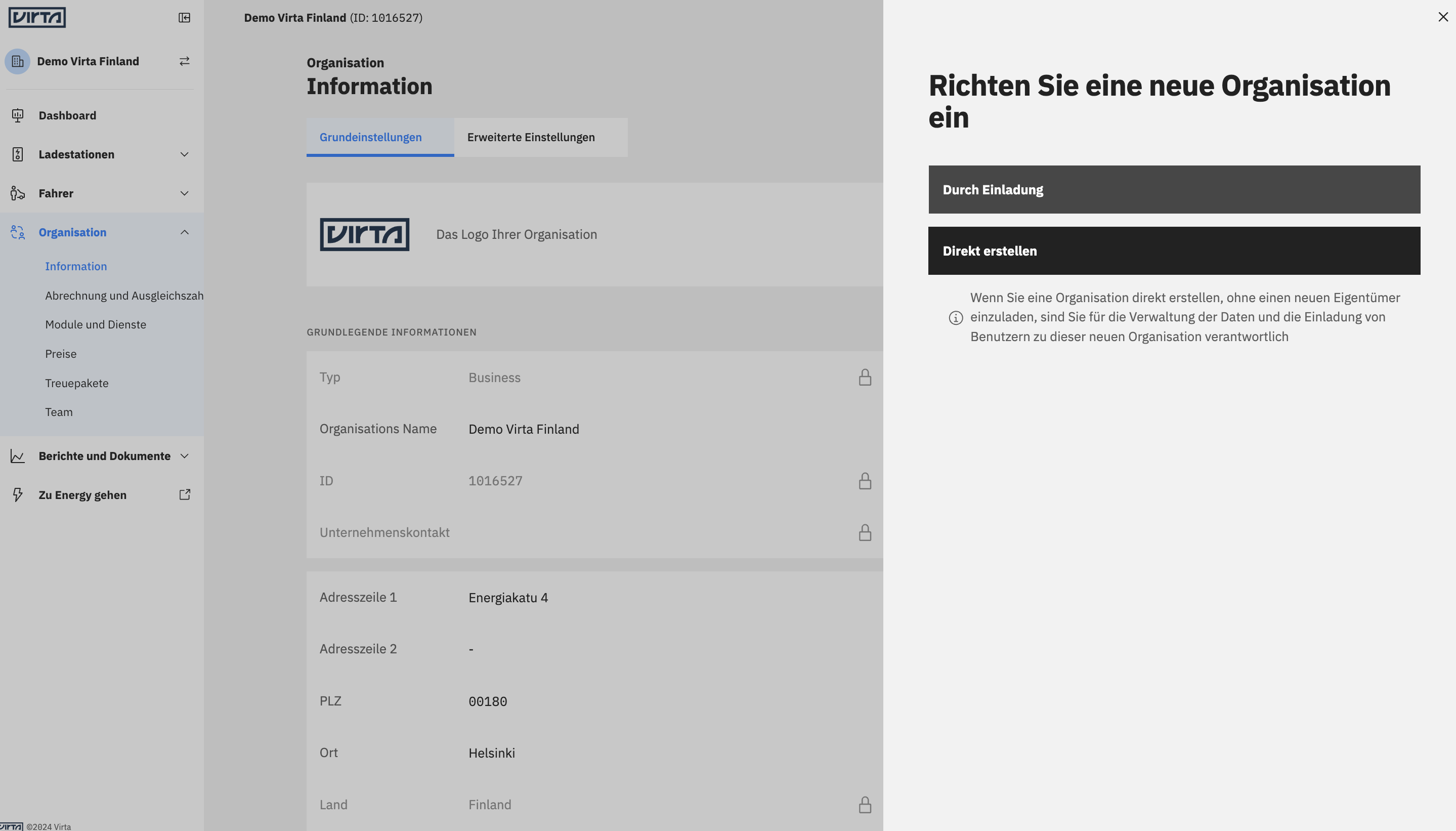
Task: Click the Demo Virta Finland organisation switcher name
Action: [88, 61]
